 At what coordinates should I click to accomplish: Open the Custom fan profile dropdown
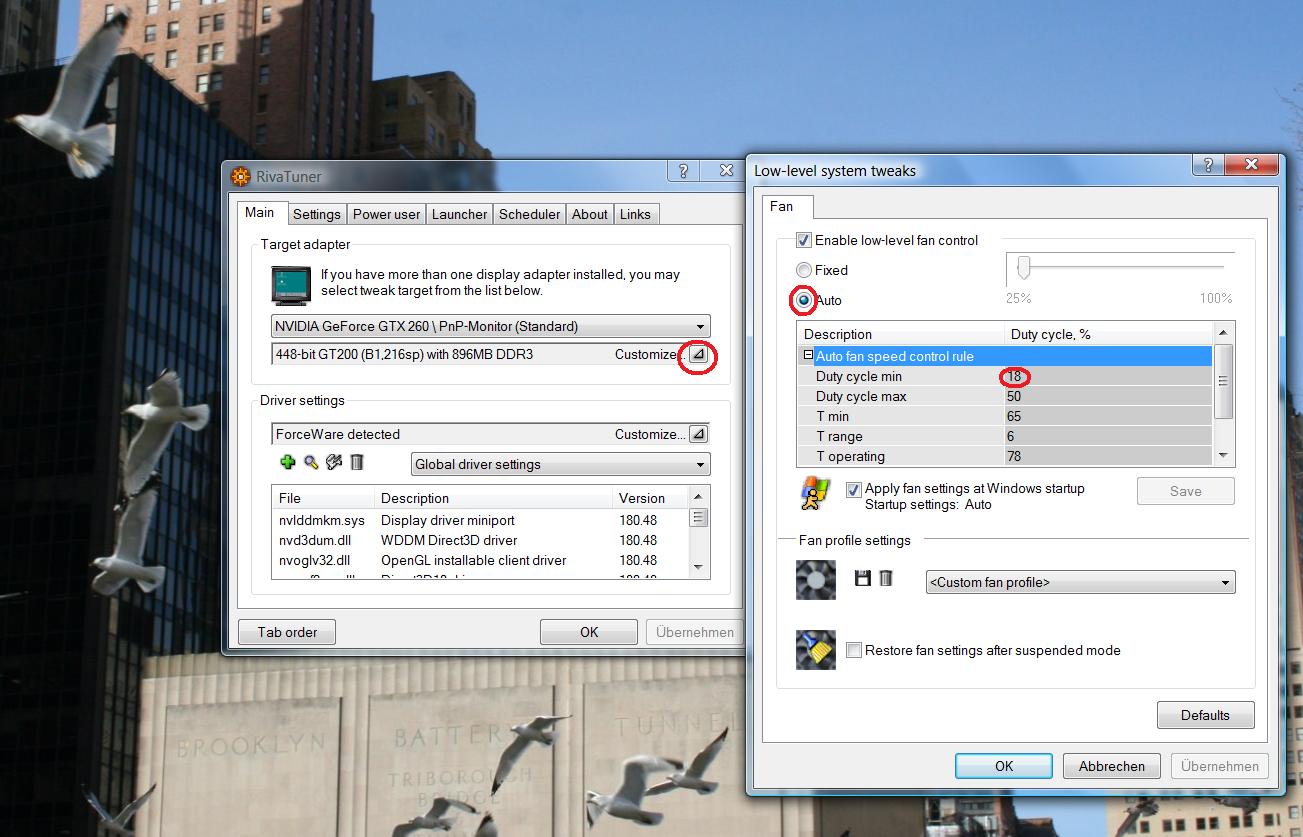(x=1081, y=582)
